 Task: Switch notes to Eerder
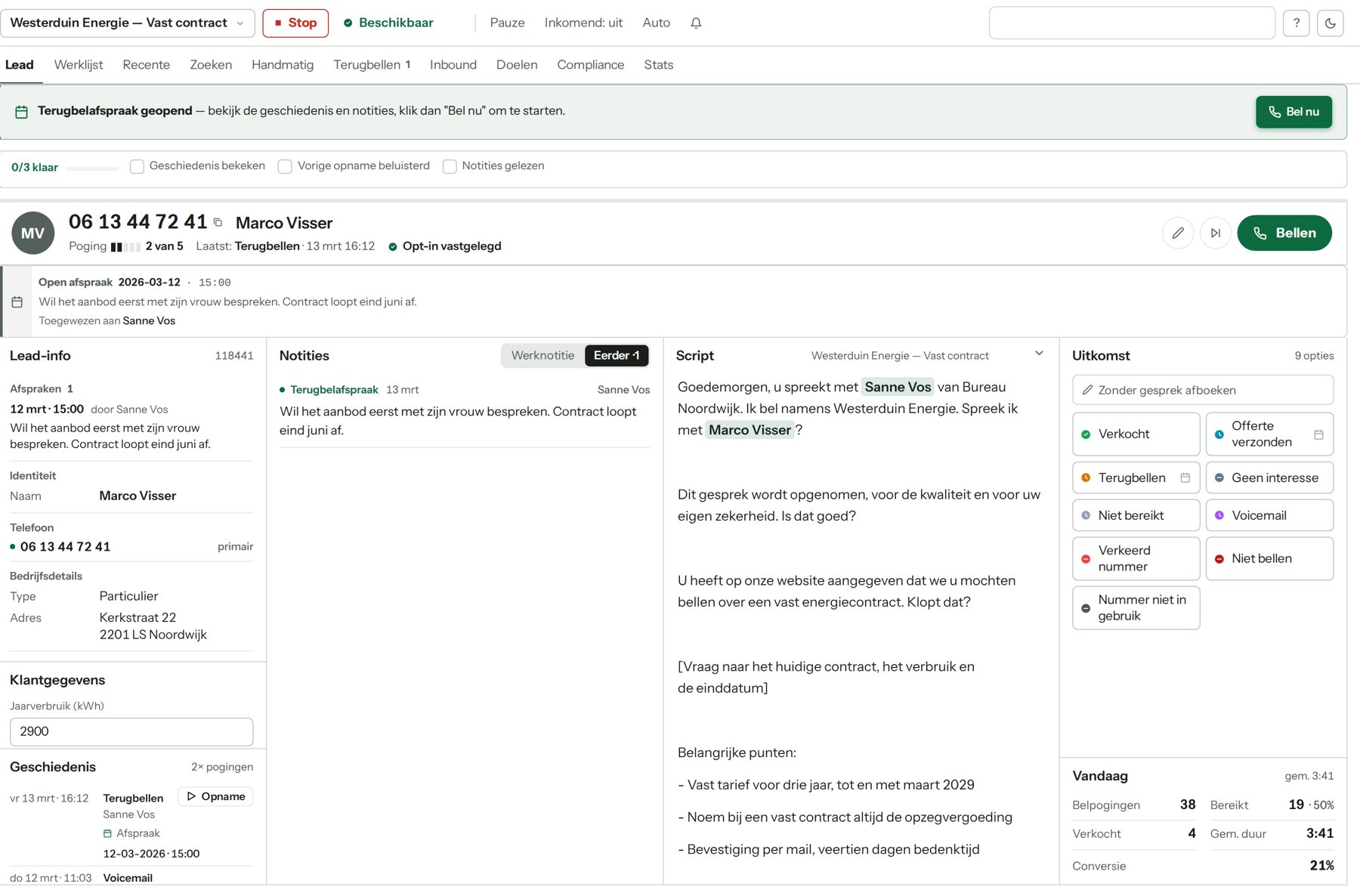click(x=617, y=355)
